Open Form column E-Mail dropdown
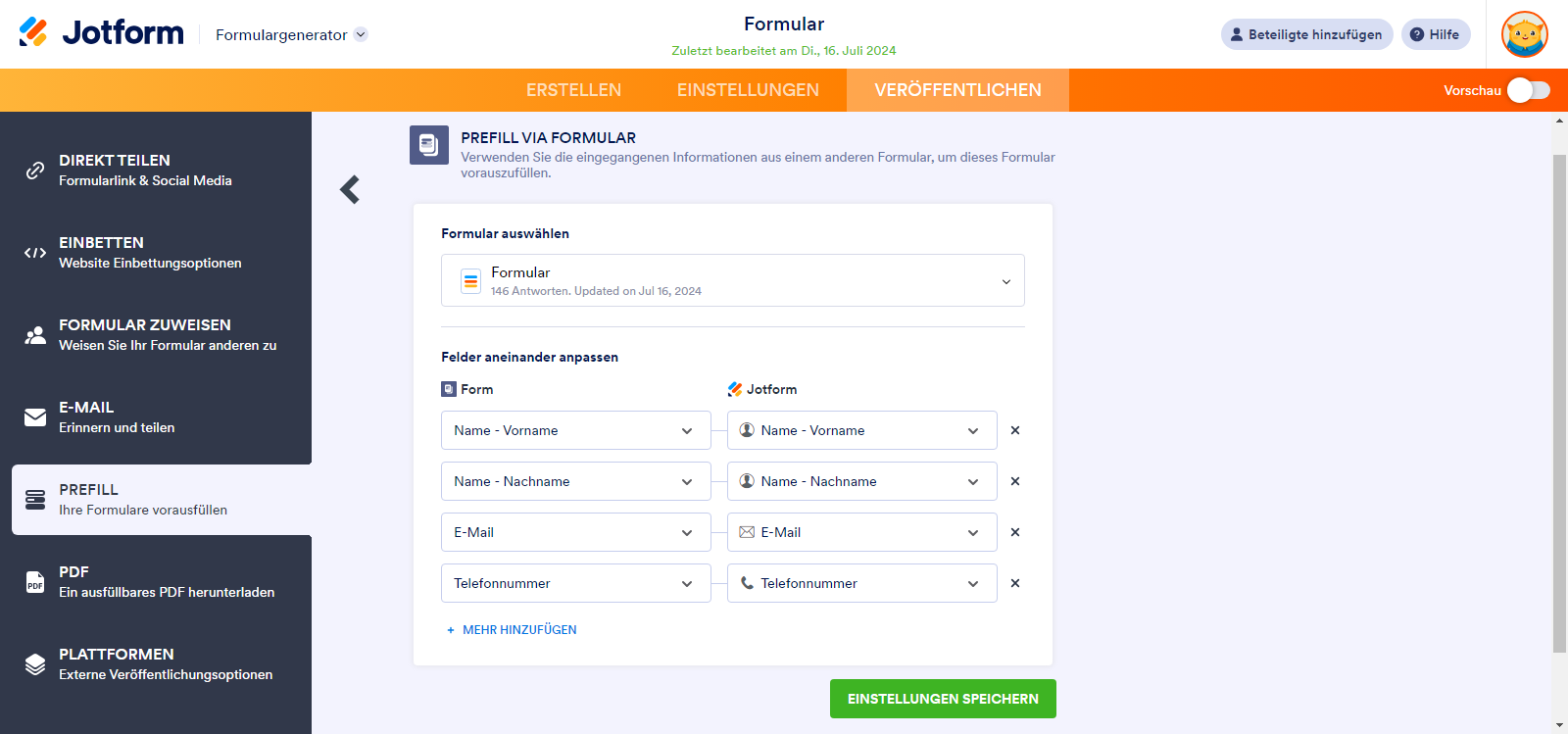 pos(576,532)
